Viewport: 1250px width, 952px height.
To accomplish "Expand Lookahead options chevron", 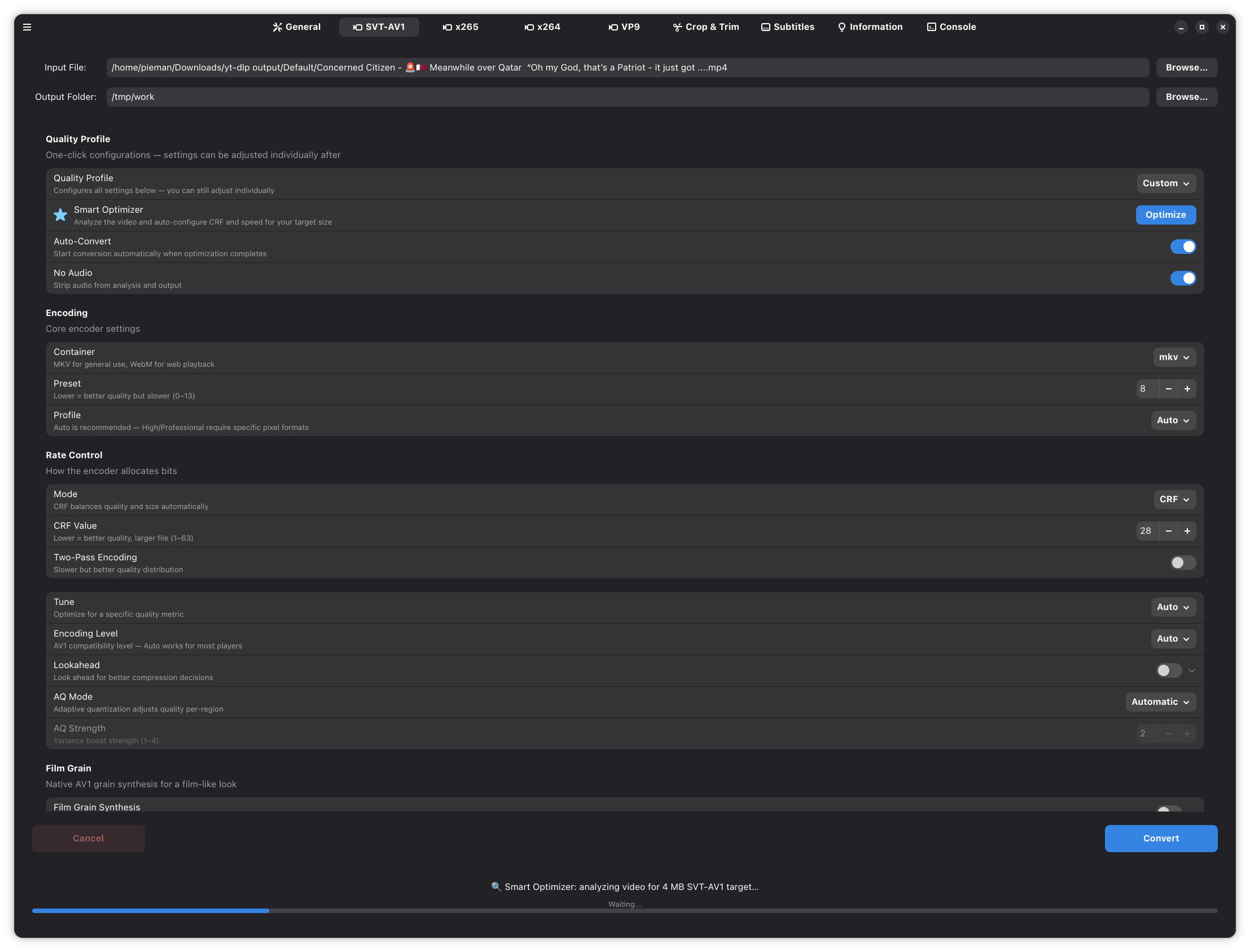I will coord(1192,670).
